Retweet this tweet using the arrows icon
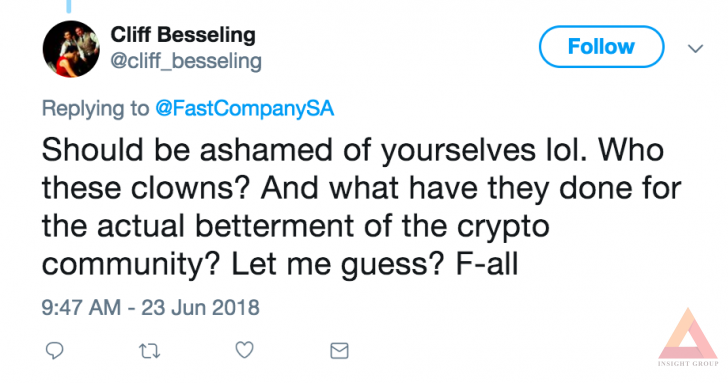 [x=150, y=351]
